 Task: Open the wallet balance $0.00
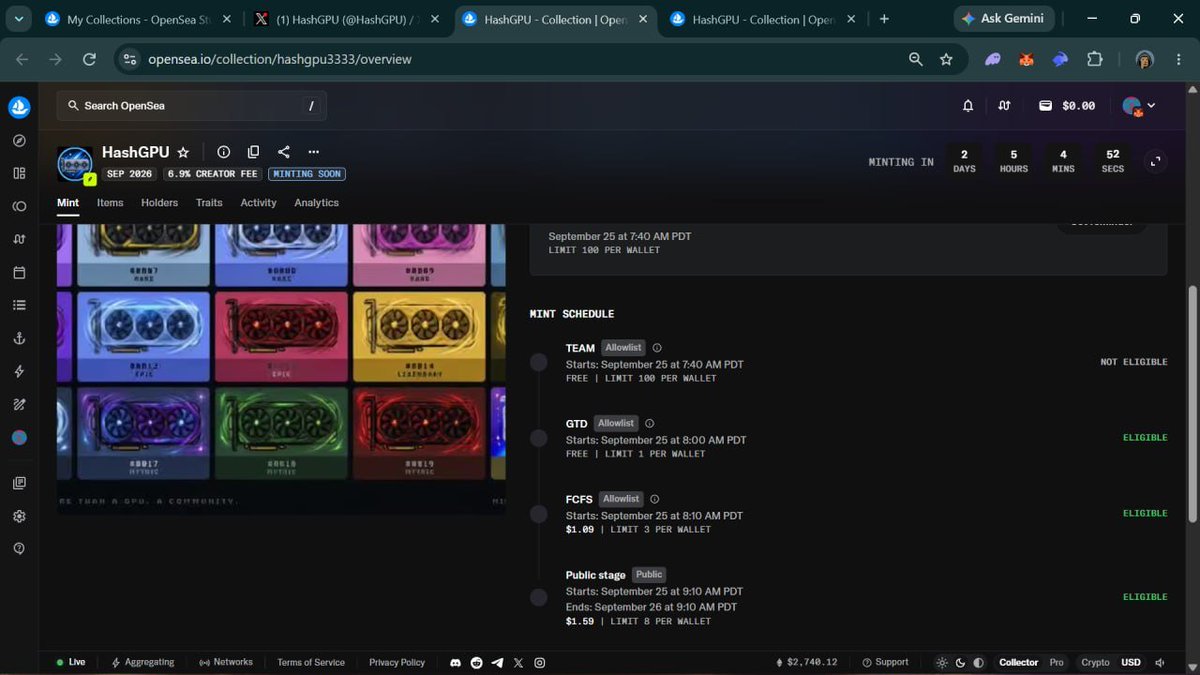click(x=1066, y=106)
